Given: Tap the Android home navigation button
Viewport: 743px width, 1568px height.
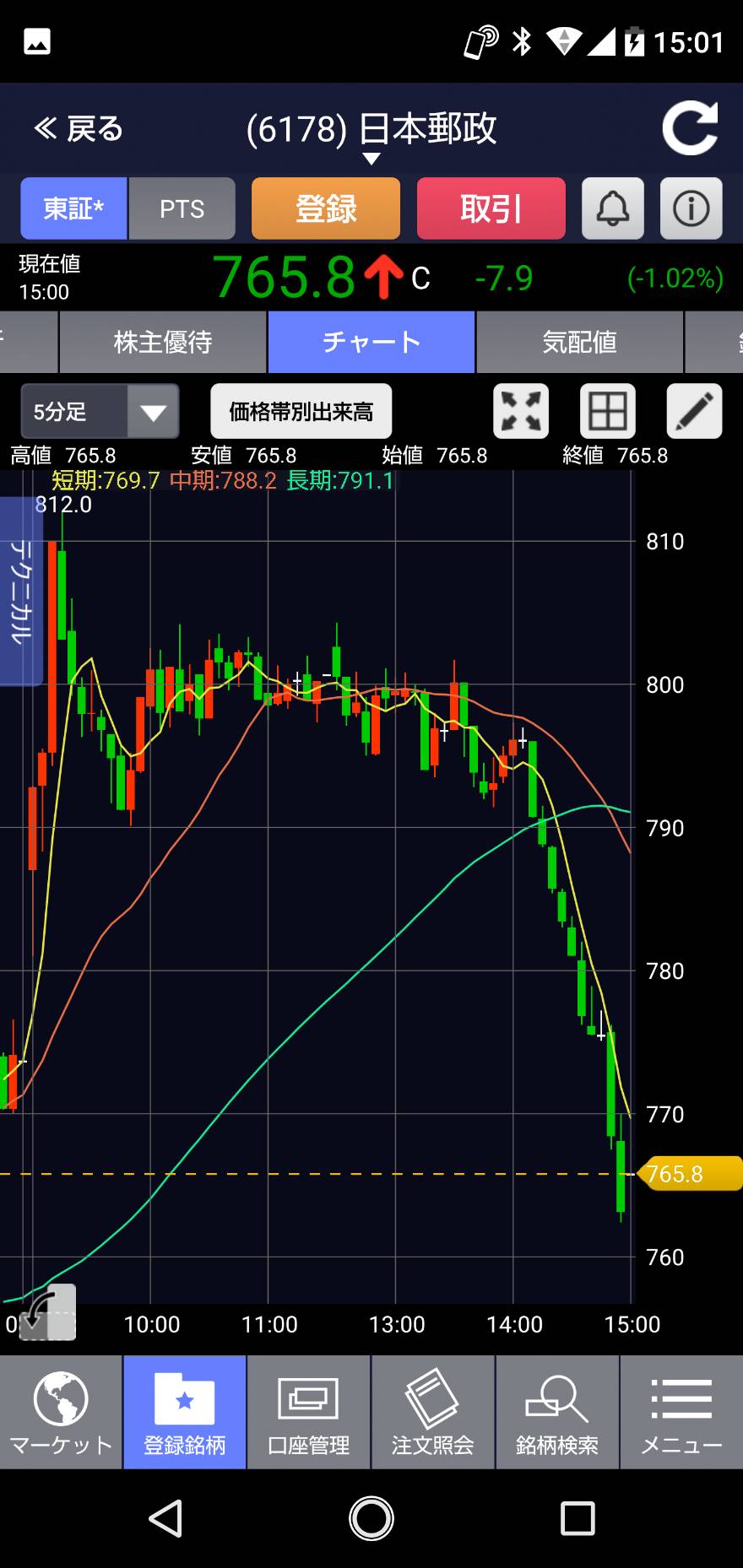Looking at the screenshot, I should tap(371, 1518).
